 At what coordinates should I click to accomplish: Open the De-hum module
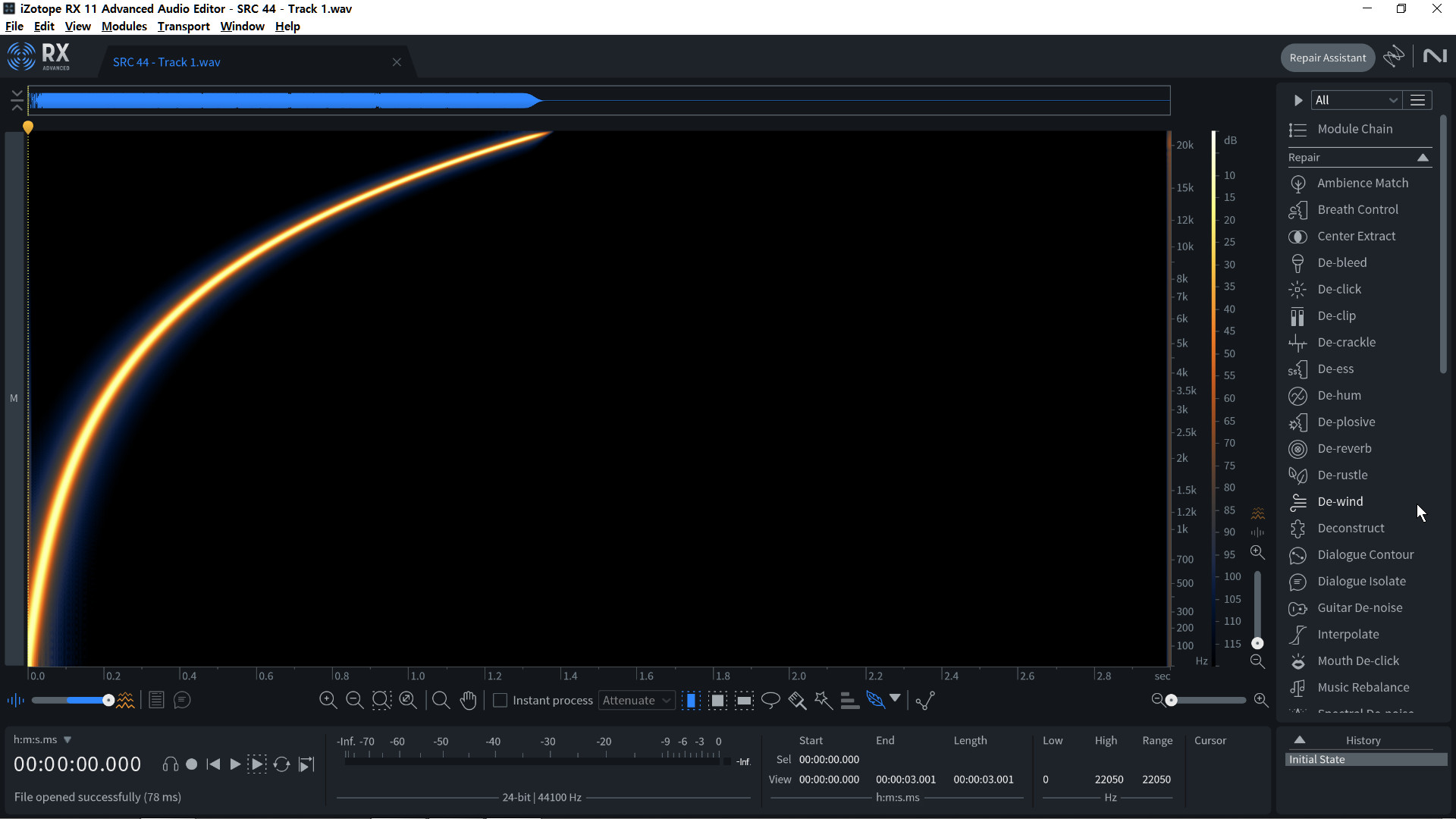coord(1338,395)
